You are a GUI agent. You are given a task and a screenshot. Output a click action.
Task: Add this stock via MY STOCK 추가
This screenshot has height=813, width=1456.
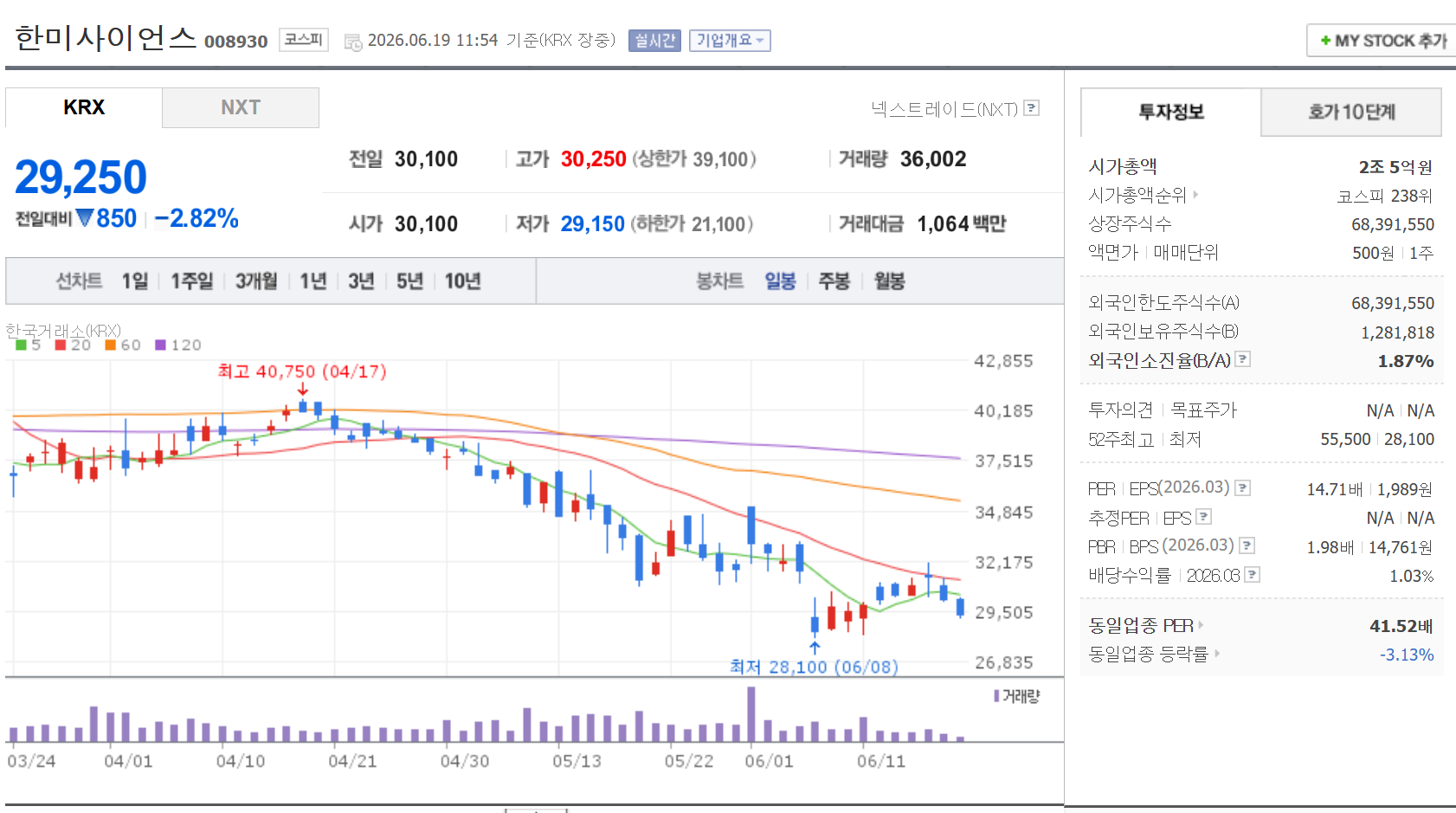(1382, 41)
